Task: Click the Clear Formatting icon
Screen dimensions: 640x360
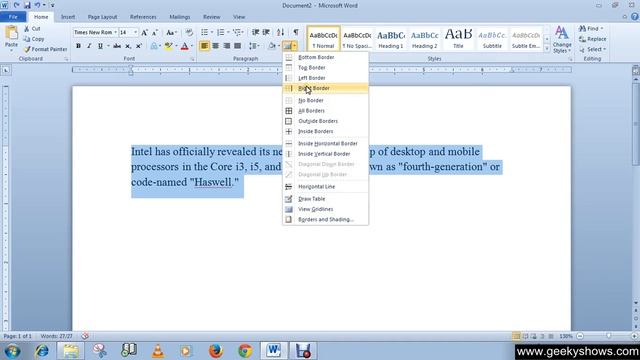Action: (x=189, y=33)
